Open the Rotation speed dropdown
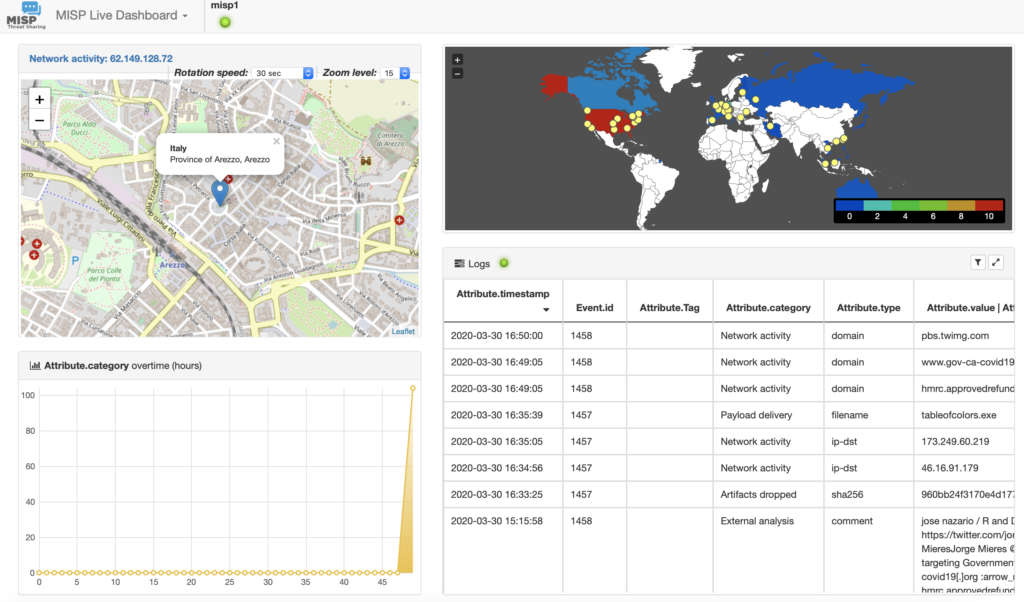Image resolution: width=1024 pixels, height=602 pixels. coord(282,72)
